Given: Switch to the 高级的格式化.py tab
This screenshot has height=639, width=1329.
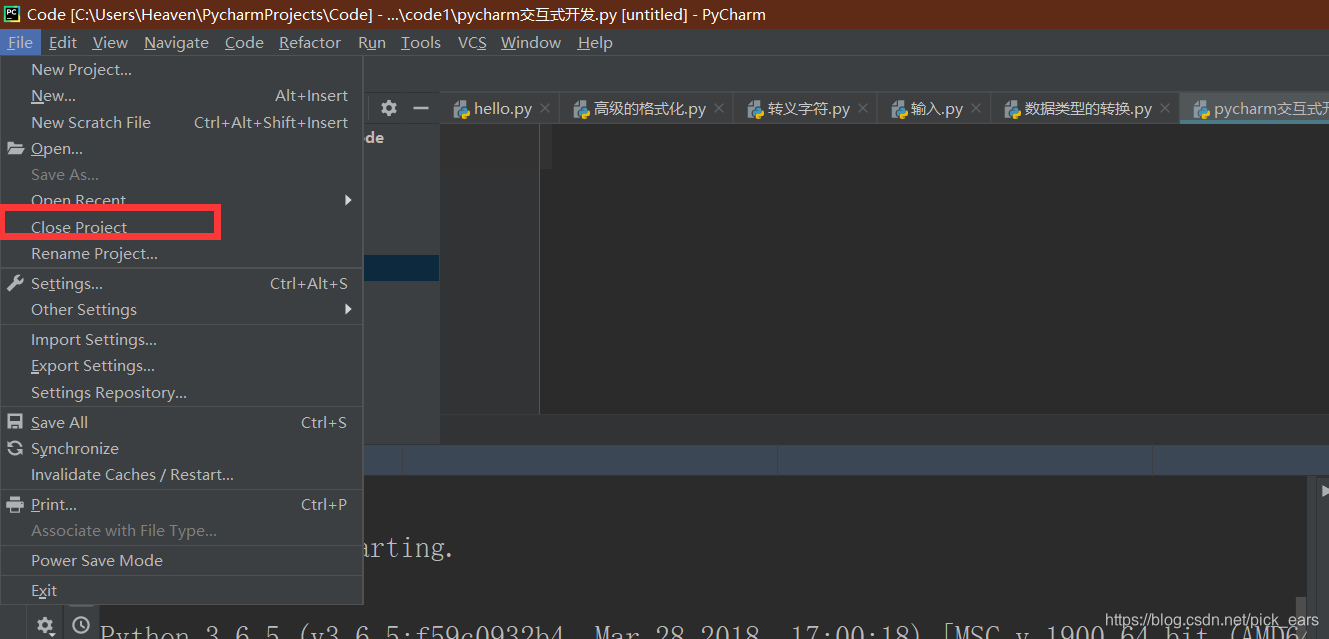Looking at the screenshot, I should click(x=649, y=109).
